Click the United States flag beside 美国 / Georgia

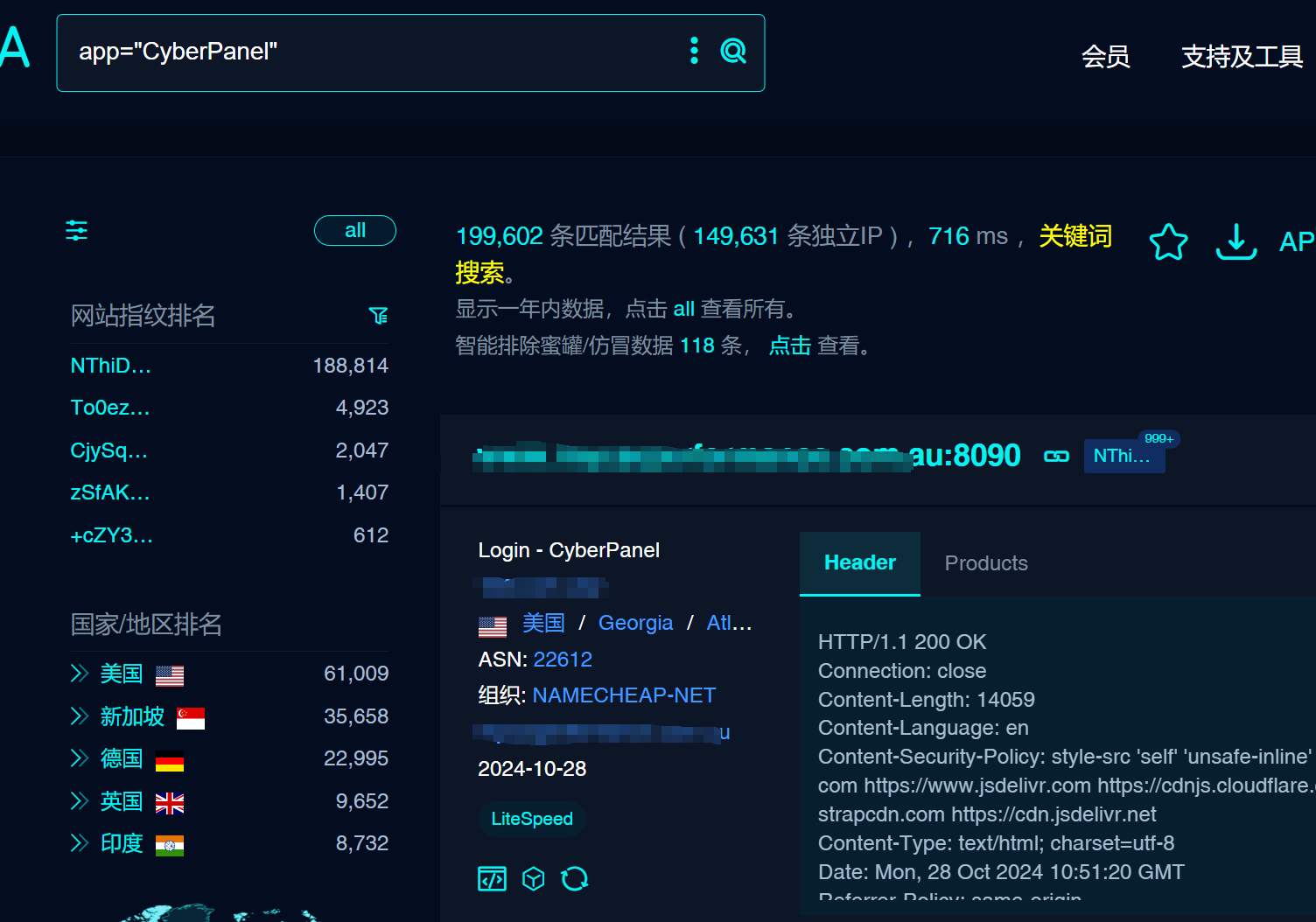point(493,626)
